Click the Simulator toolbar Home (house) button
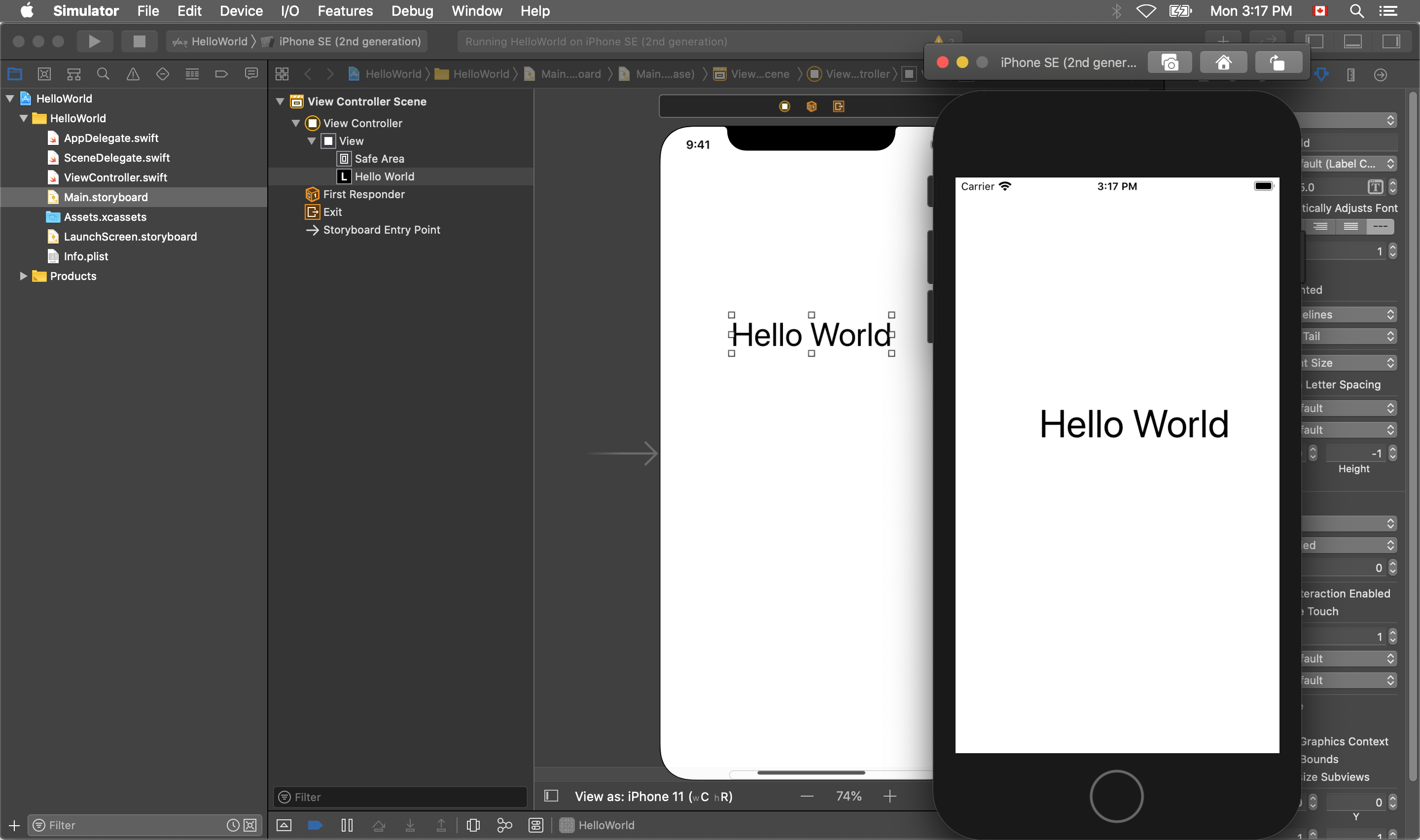Screen dimensions: 1420x840 (x=1223, y=62)
